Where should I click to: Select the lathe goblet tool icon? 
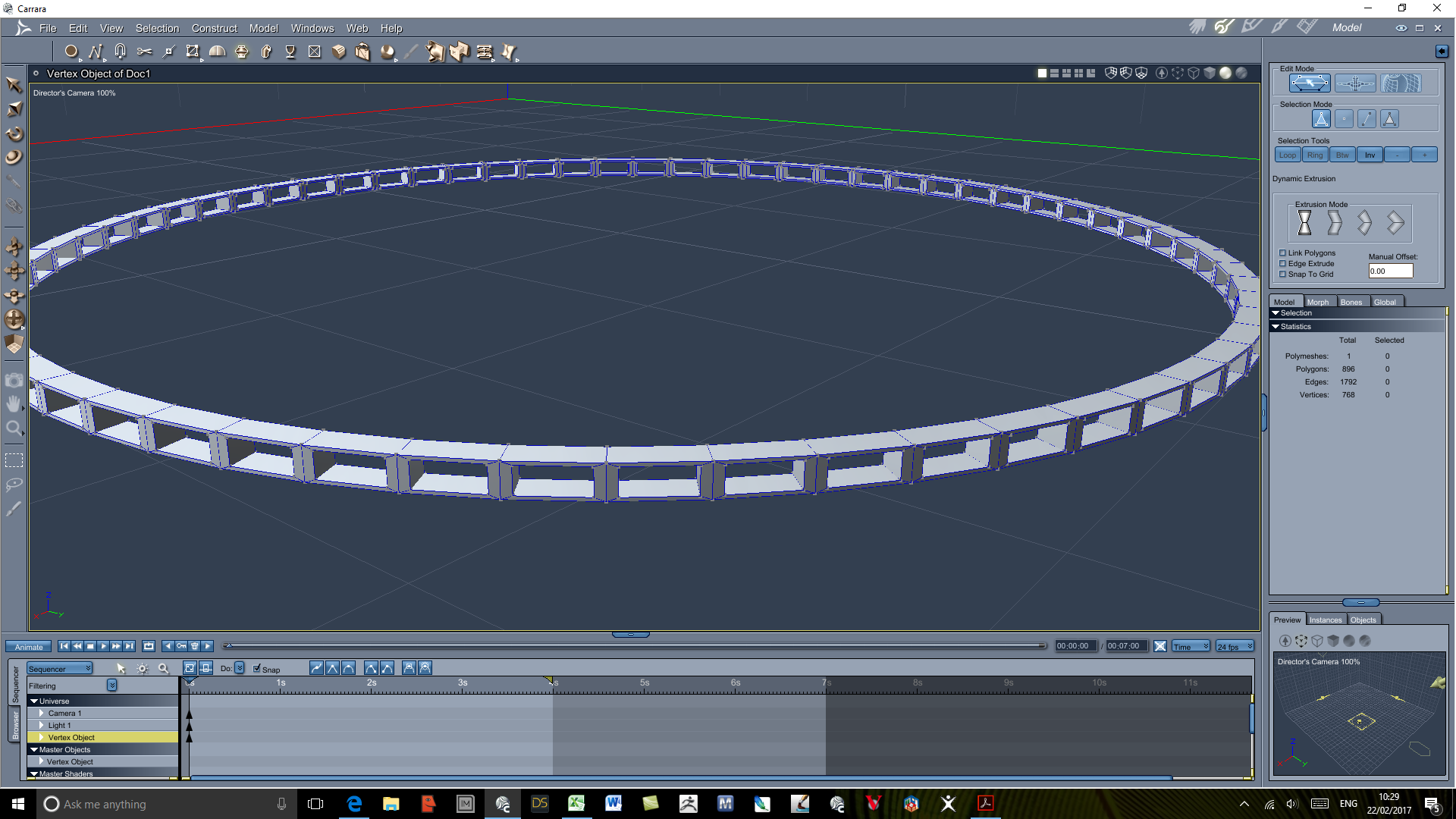click(290, 52)
